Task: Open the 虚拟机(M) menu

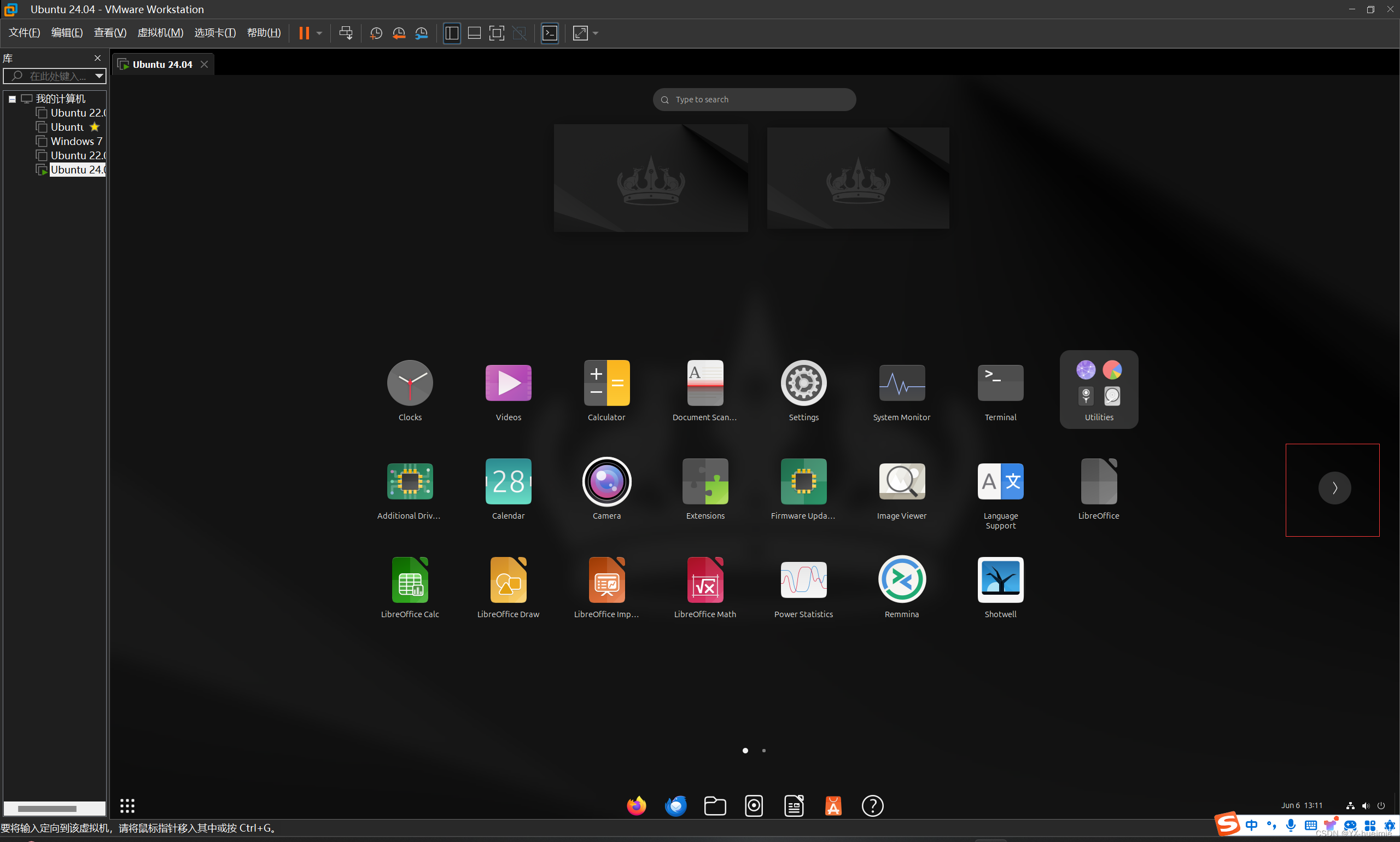Action: coord(160,33)
